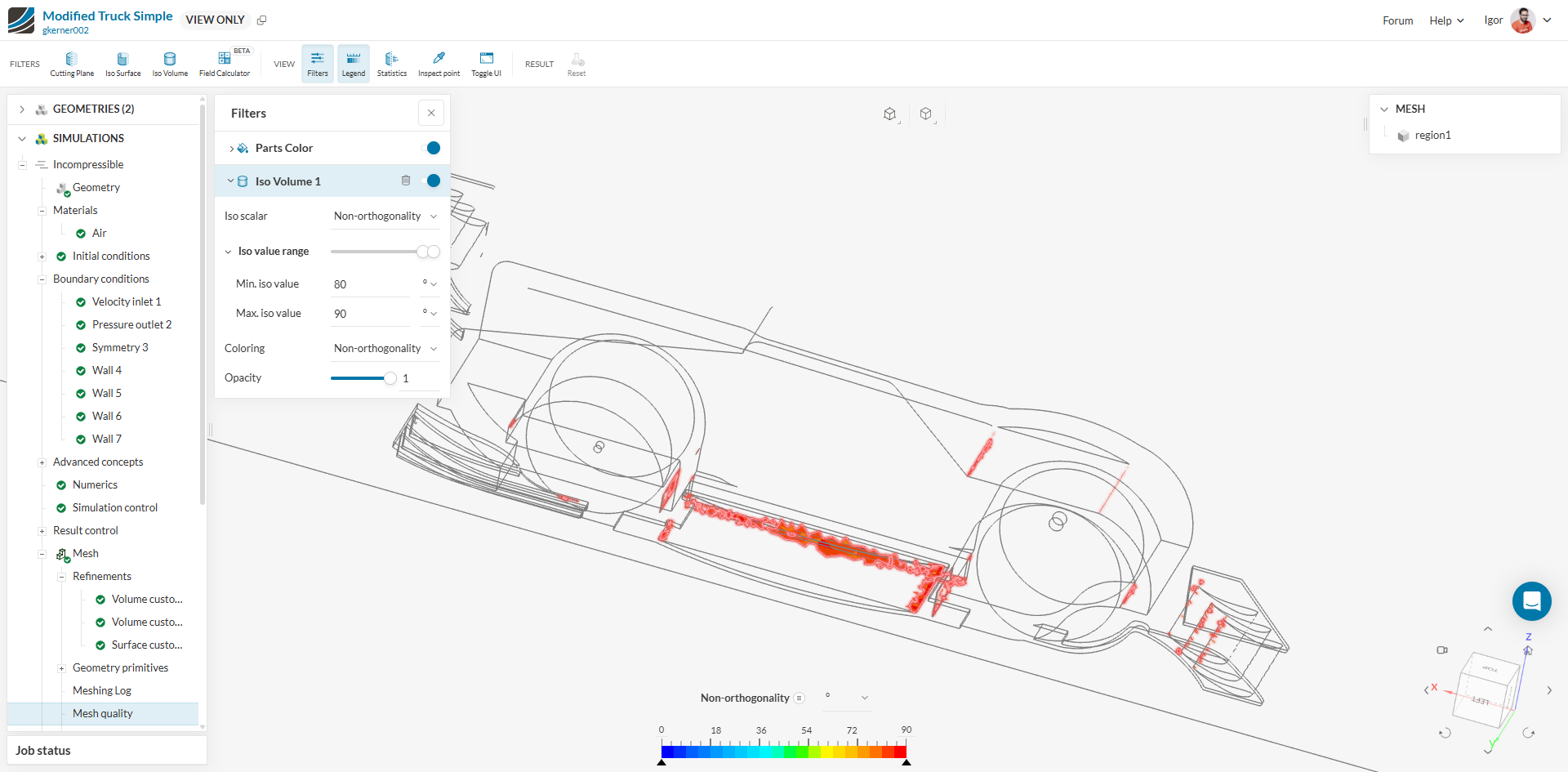Expand the GEOMETRIES (2) section
The height and width of the screenshot is (772, 1568).
pos(22,109)
